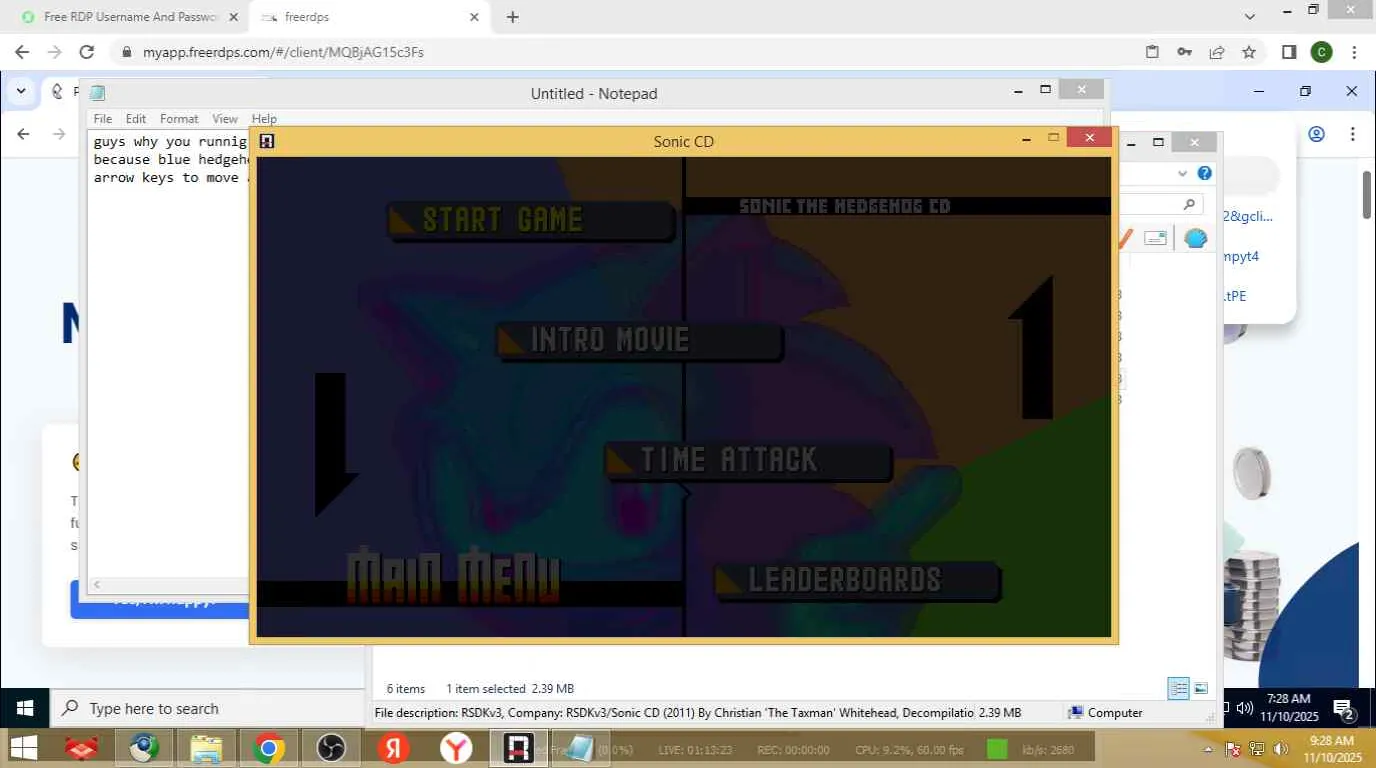Open the password key icon in the address bar
Image resolution: width=1376 pixels, height=768 pixels.
tap(1184, 52)
